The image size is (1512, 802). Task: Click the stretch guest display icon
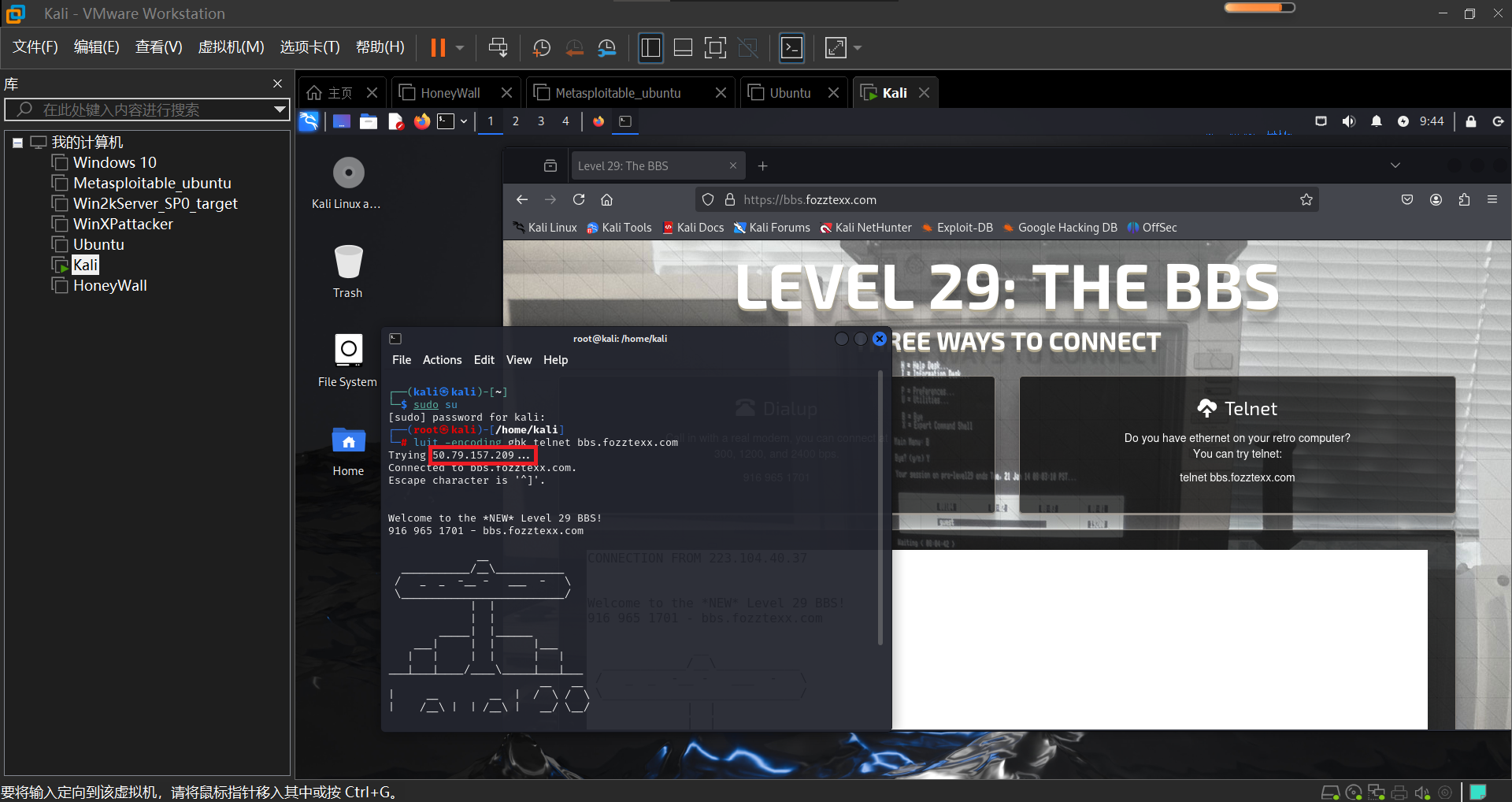tap(835, 48)
